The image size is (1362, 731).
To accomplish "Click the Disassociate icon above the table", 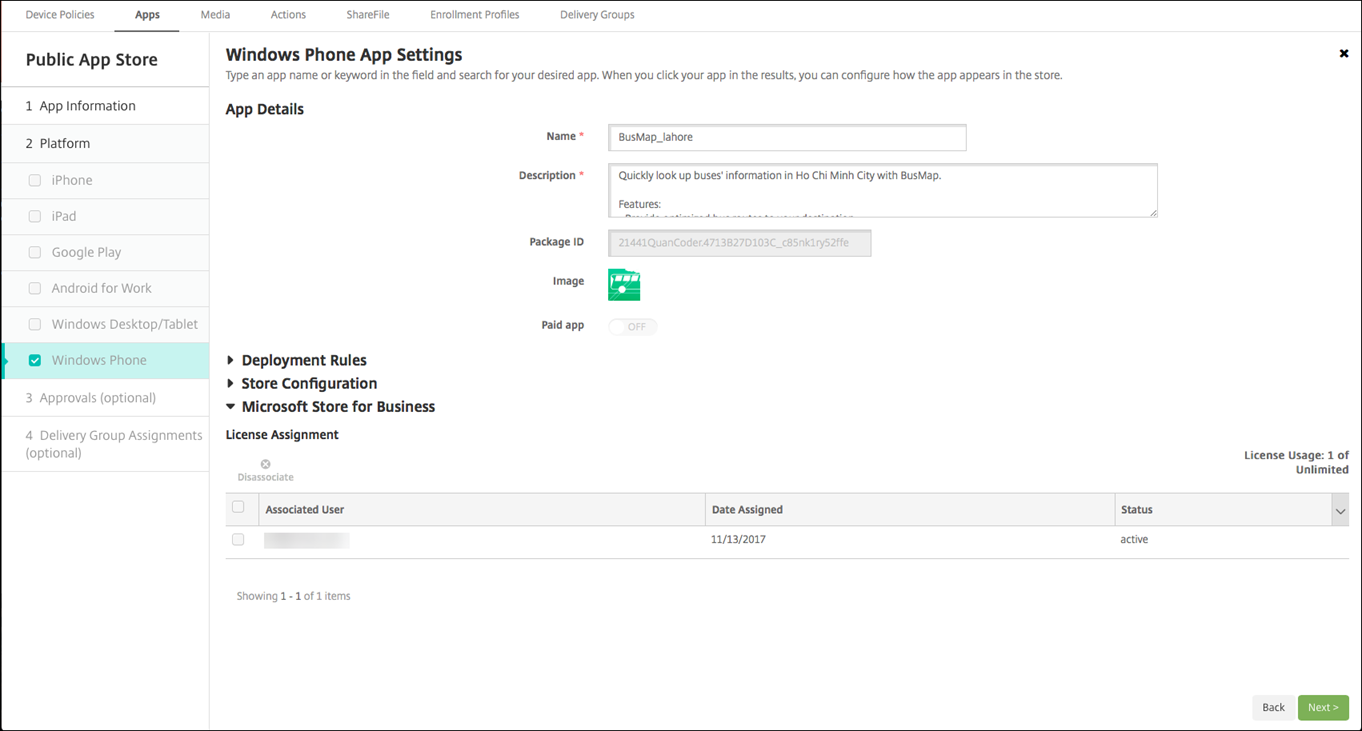I will pos(265,465).
